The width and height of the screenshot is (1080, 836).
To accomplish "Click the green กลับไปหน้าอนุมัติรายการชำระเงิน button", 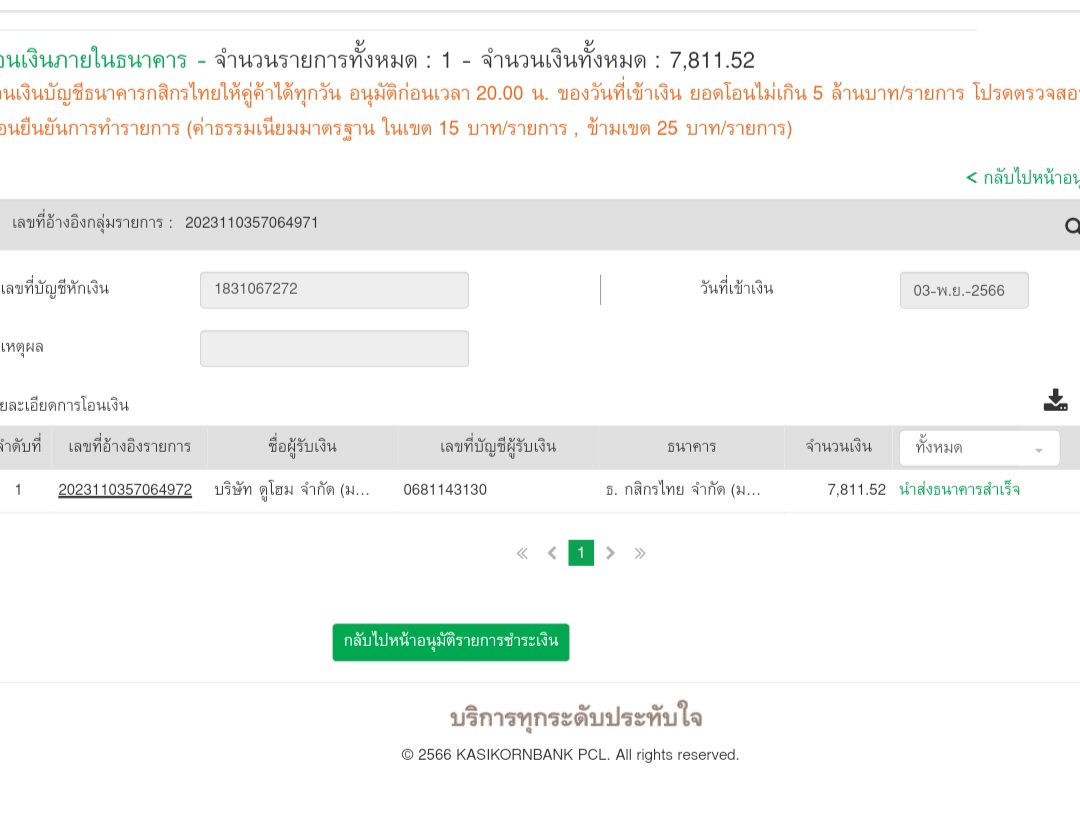I will click(451, 642).
